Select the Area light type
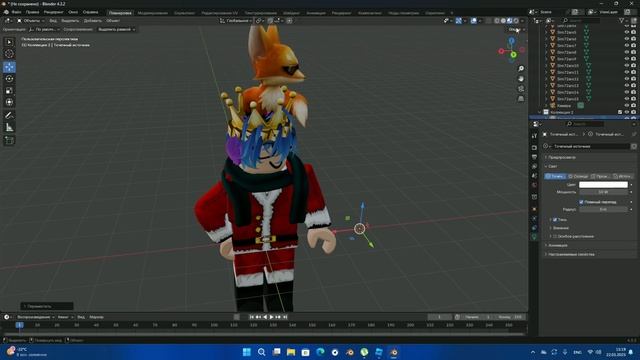The image size is (640, 360). [x=622, y=176]
